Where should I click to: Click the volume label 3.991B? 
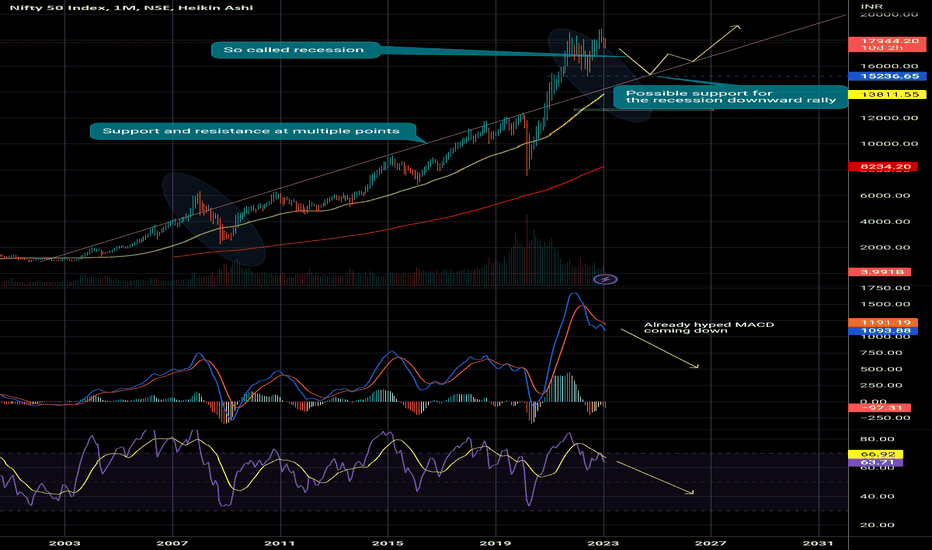pos(880,272)
